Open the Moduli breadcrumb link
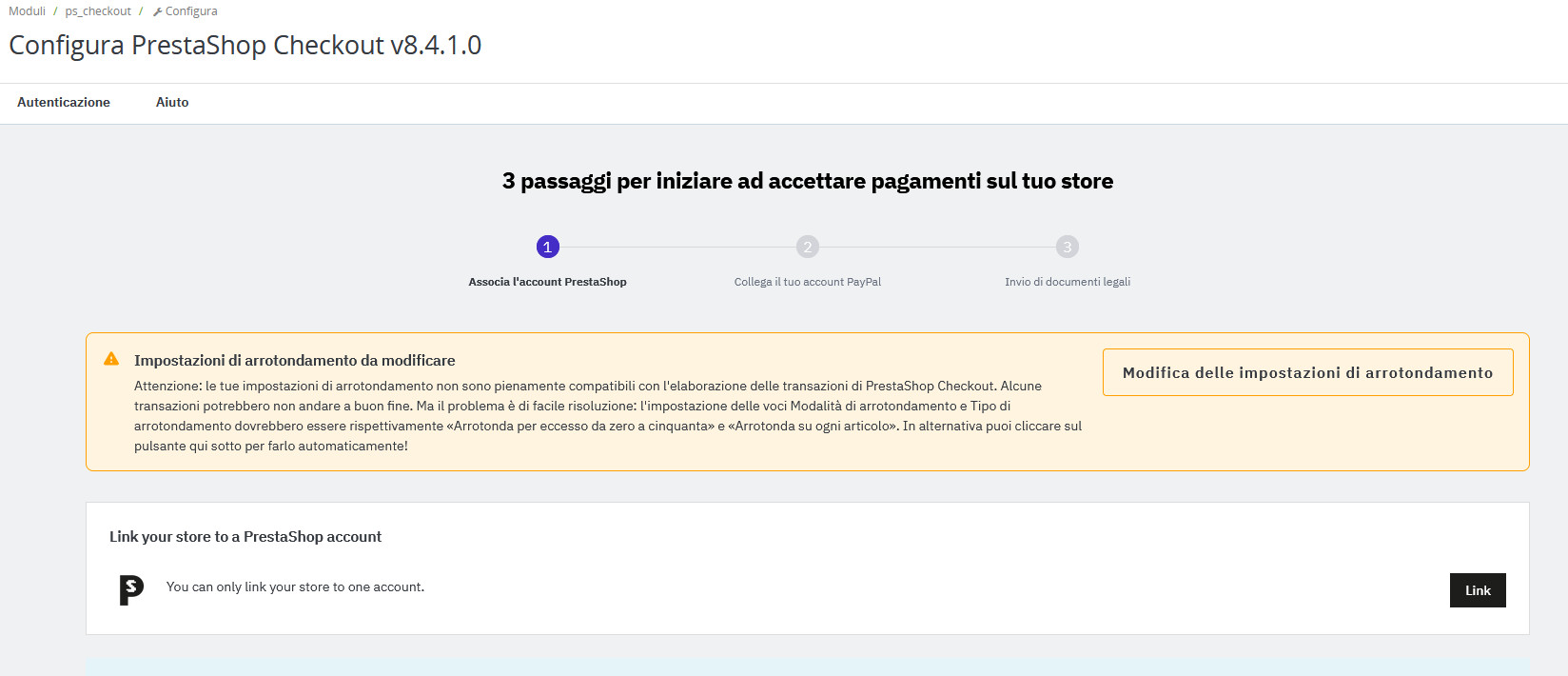 tap(27, 11)
